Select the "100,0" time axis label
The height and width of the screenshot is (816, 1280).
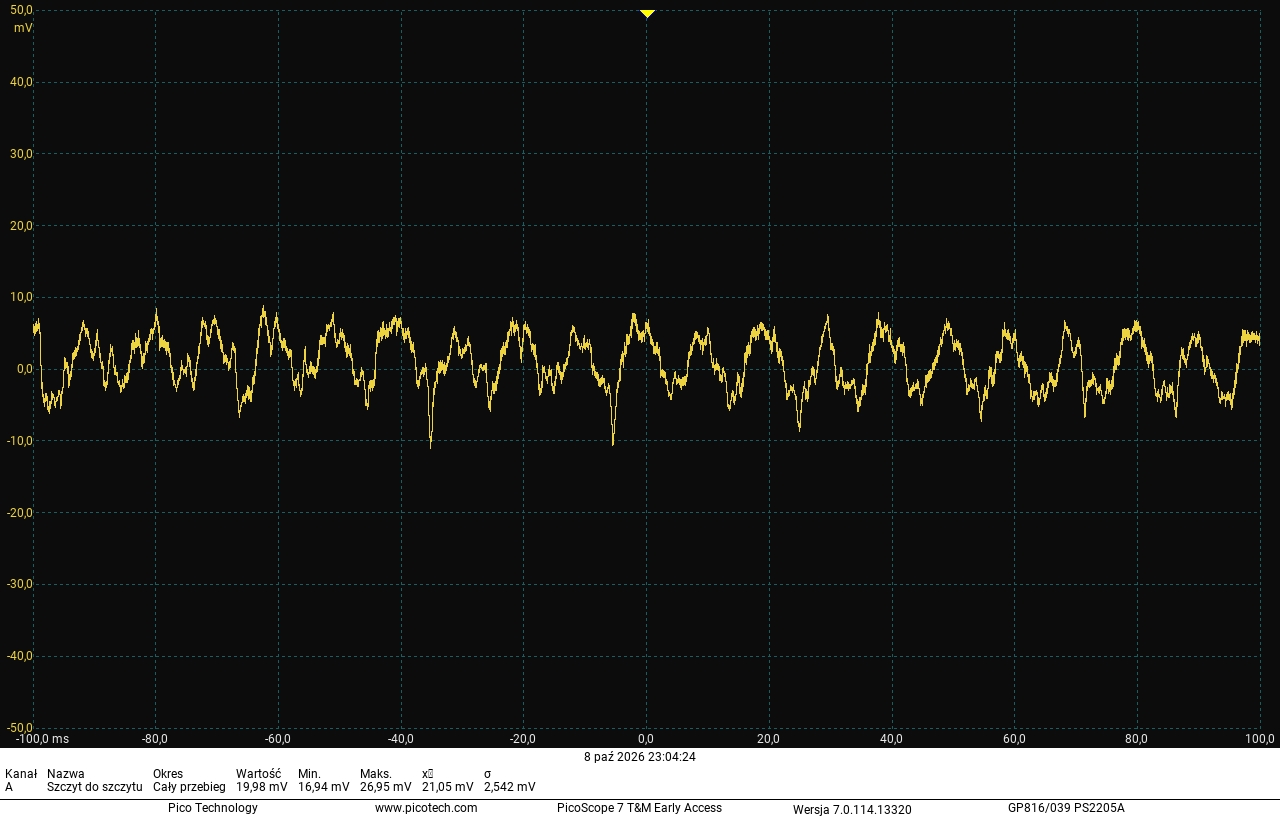click(1260, 739)
